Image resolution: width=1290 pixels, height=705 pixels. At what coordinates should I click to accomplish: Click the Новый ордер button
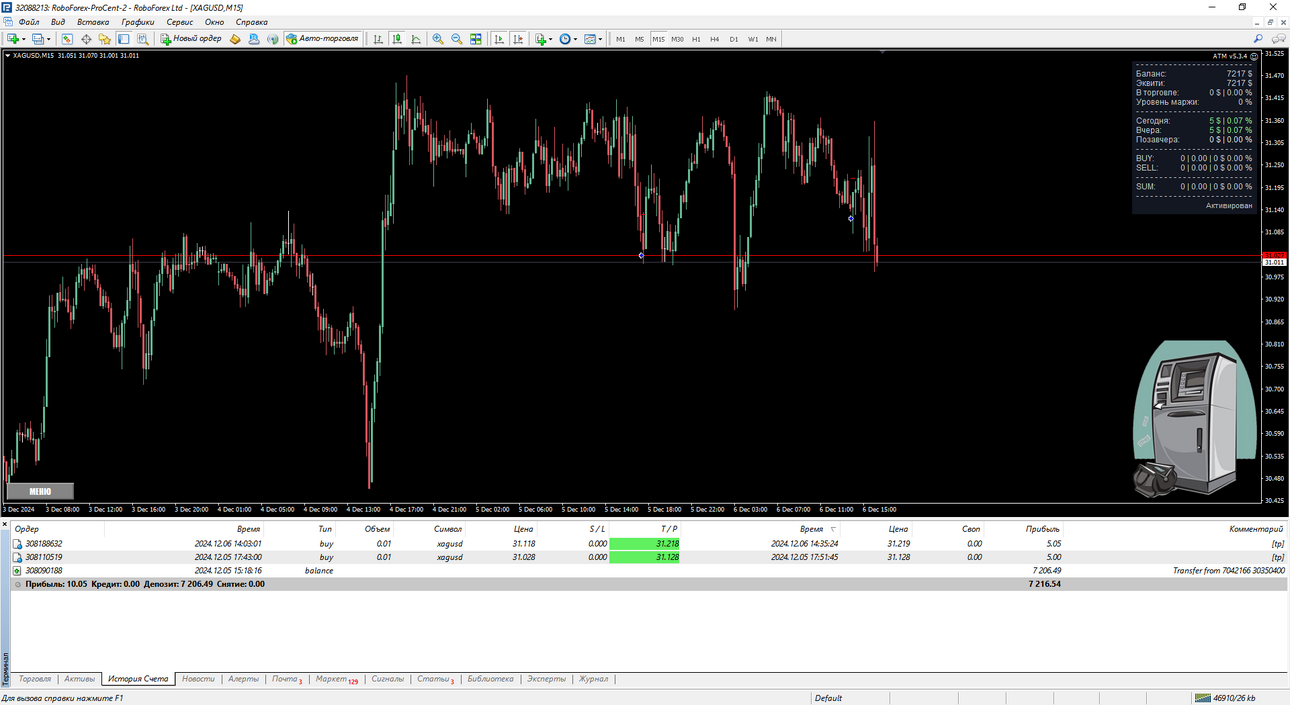pyautogui.click(x=191, y=39)
